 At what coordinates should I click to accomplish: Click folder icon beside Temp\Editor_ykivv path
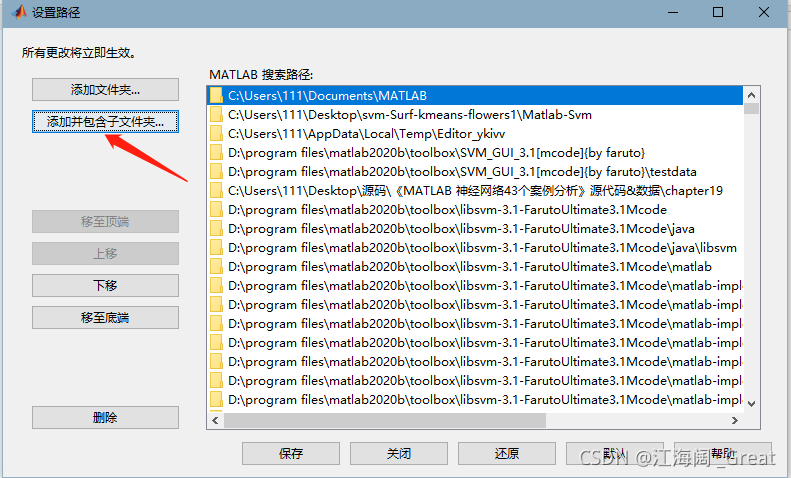216,134
